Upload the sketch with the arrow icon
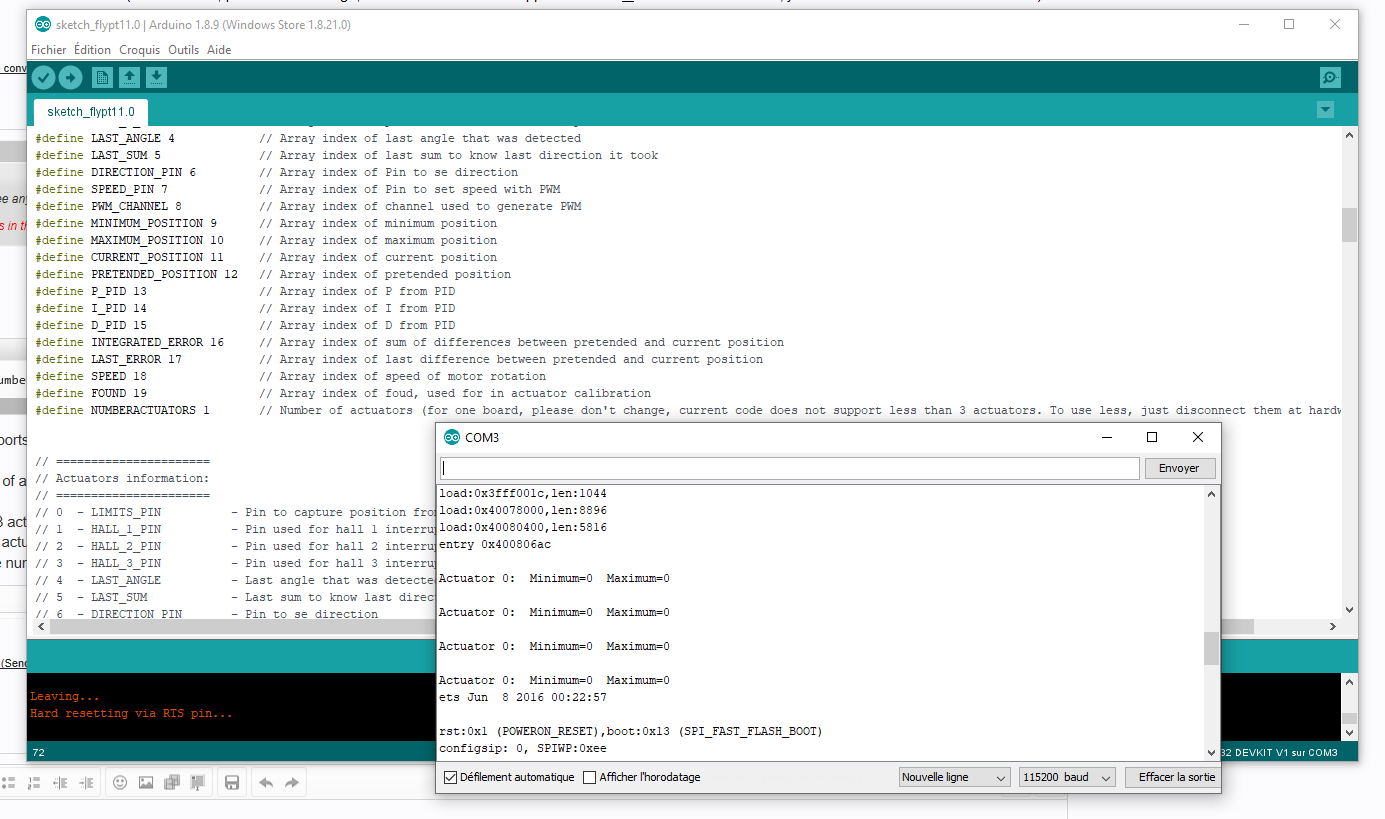This screenshot has width=1385, height=819. point(70,78)
